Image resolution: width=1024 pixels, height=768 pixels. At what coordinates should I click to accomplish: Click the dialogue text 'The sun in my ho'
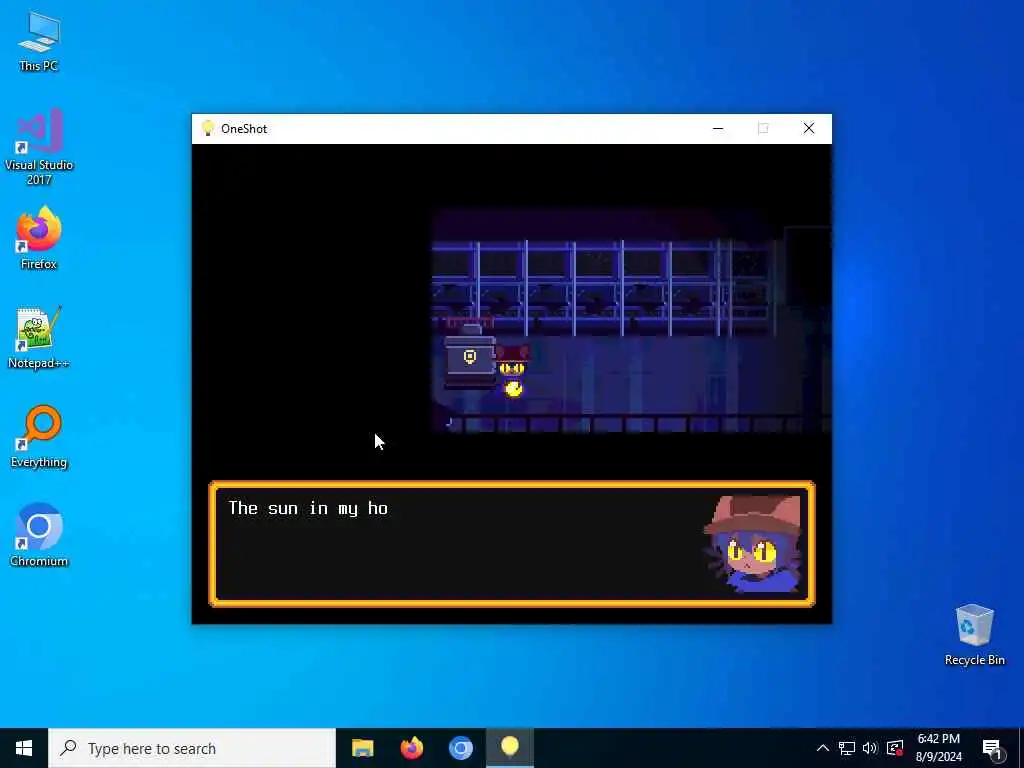tap(308, 508)
